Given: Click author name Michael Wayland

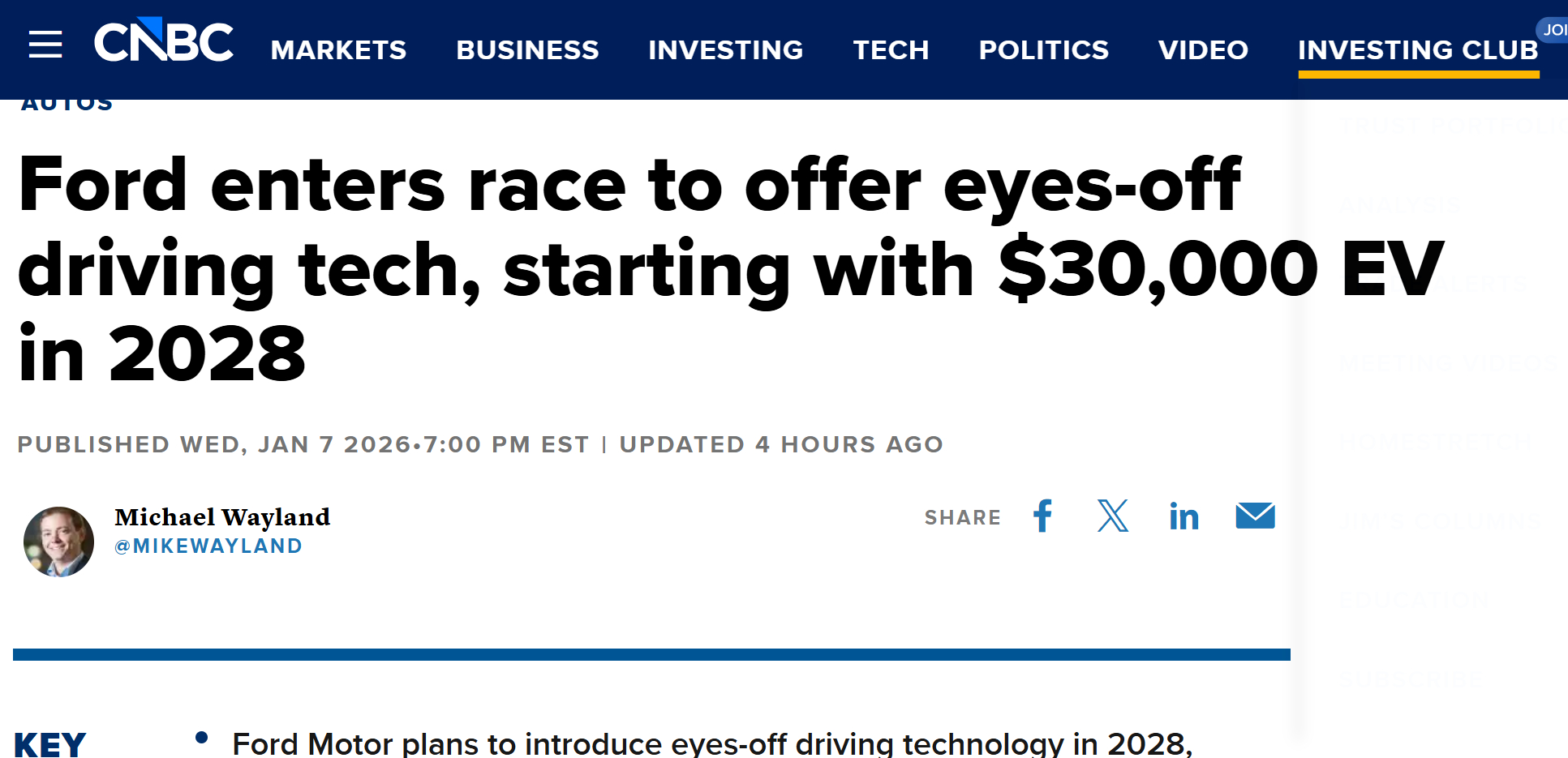Looking at the screenshot, I should [x=221, y=517].
